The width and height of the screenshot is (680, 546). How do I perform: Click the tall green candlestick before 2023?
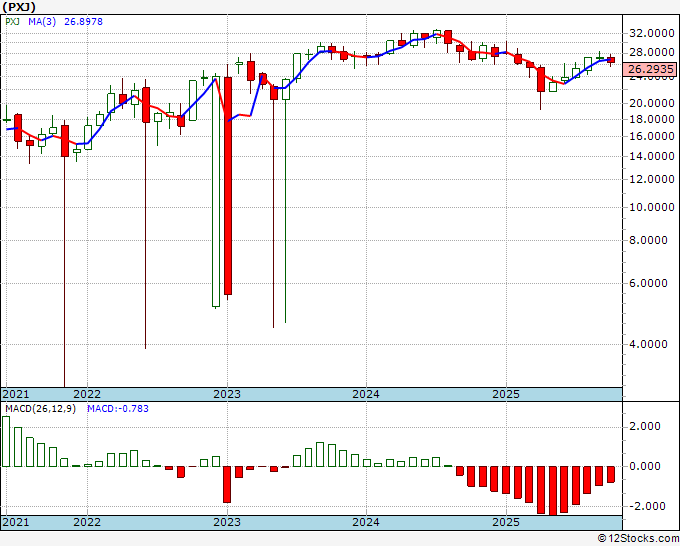(216, 192)
